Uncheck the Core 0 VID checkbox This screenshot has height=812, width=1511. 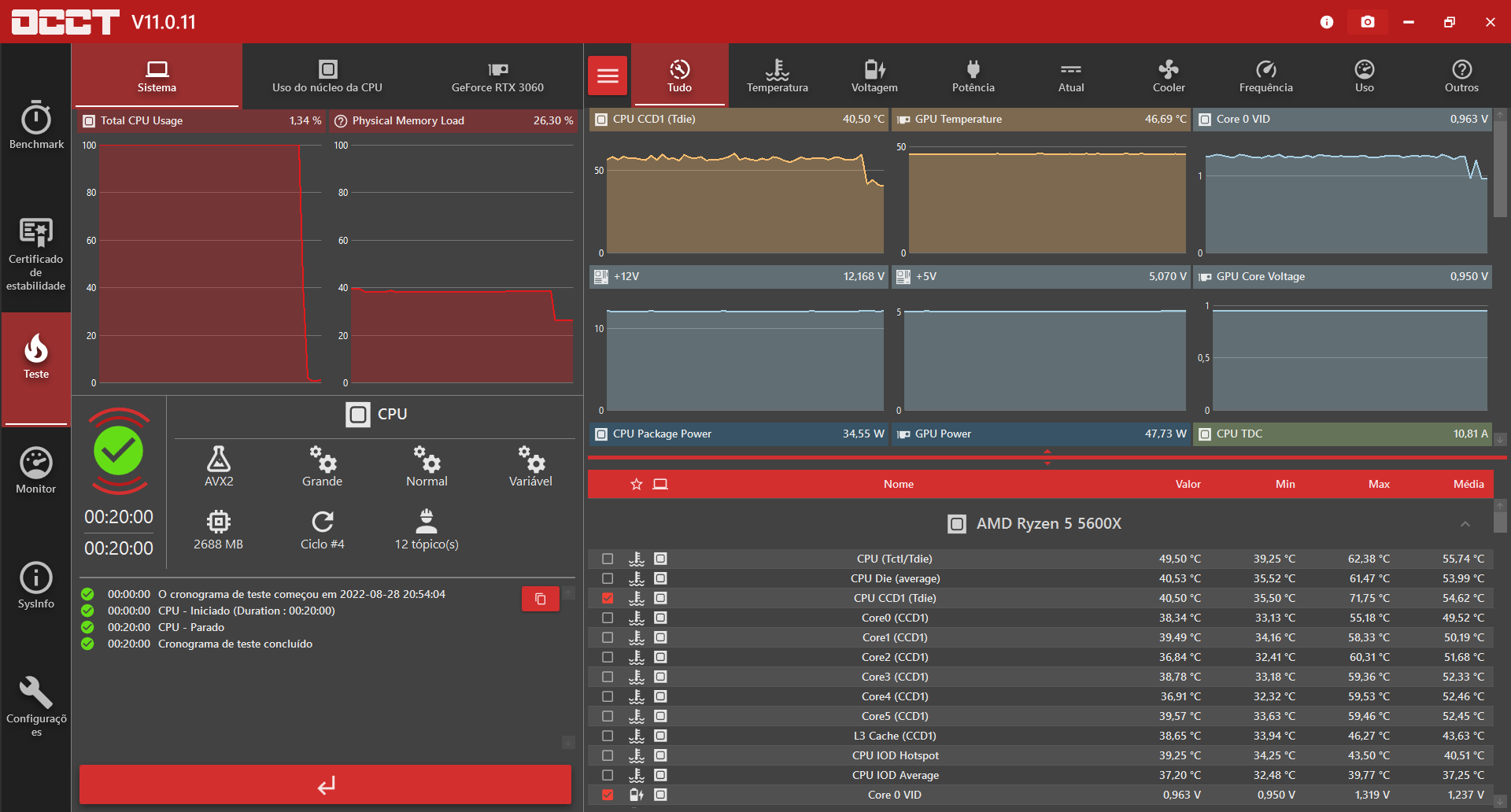608,795
